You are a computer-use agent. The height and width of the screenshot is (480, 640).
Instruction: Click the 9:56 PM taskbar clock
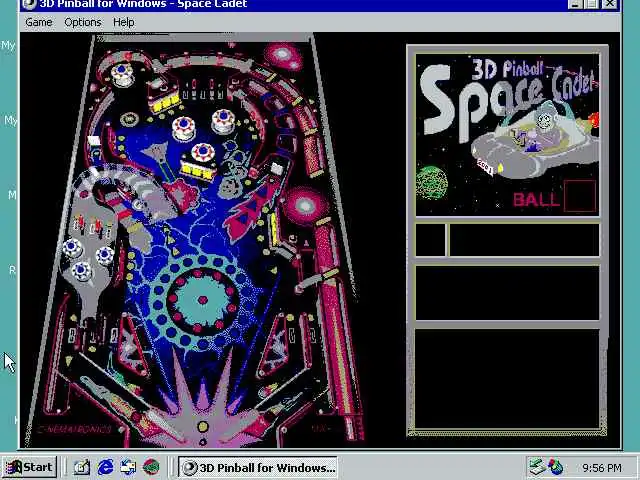tap(602, 467)
